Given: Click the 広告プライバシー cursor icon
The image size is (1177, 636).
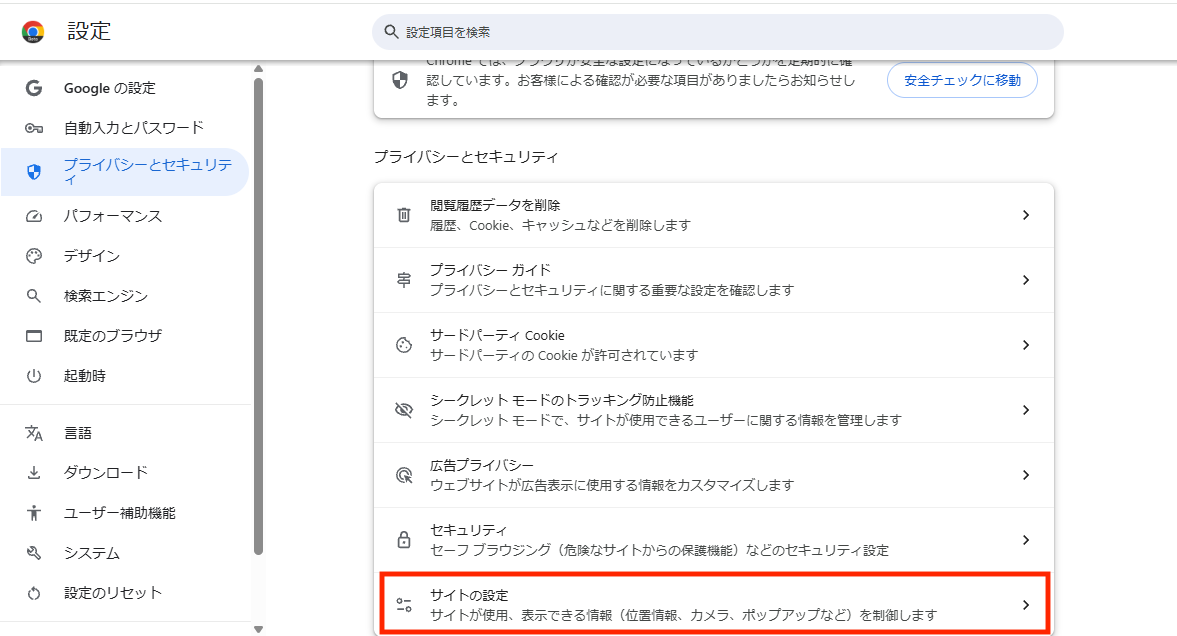Looking at the screenshot, I should [404, 475].
